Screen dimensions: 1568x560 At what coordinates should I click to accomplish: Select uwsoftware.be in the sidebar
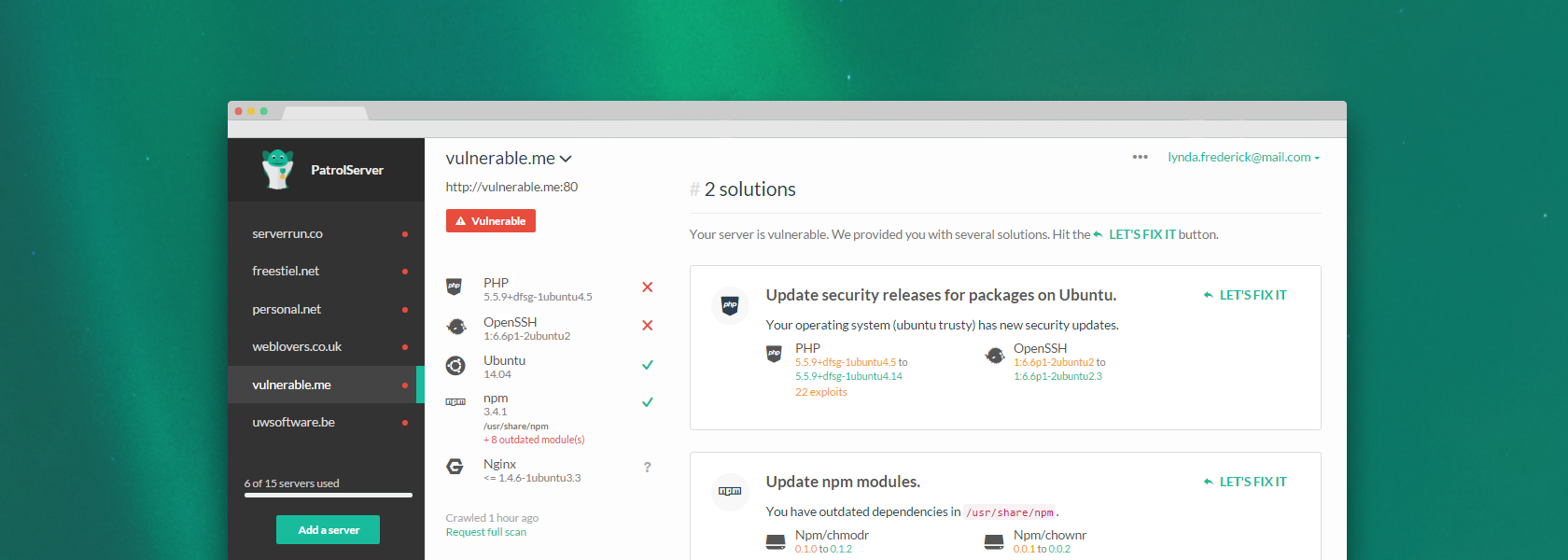326,423
